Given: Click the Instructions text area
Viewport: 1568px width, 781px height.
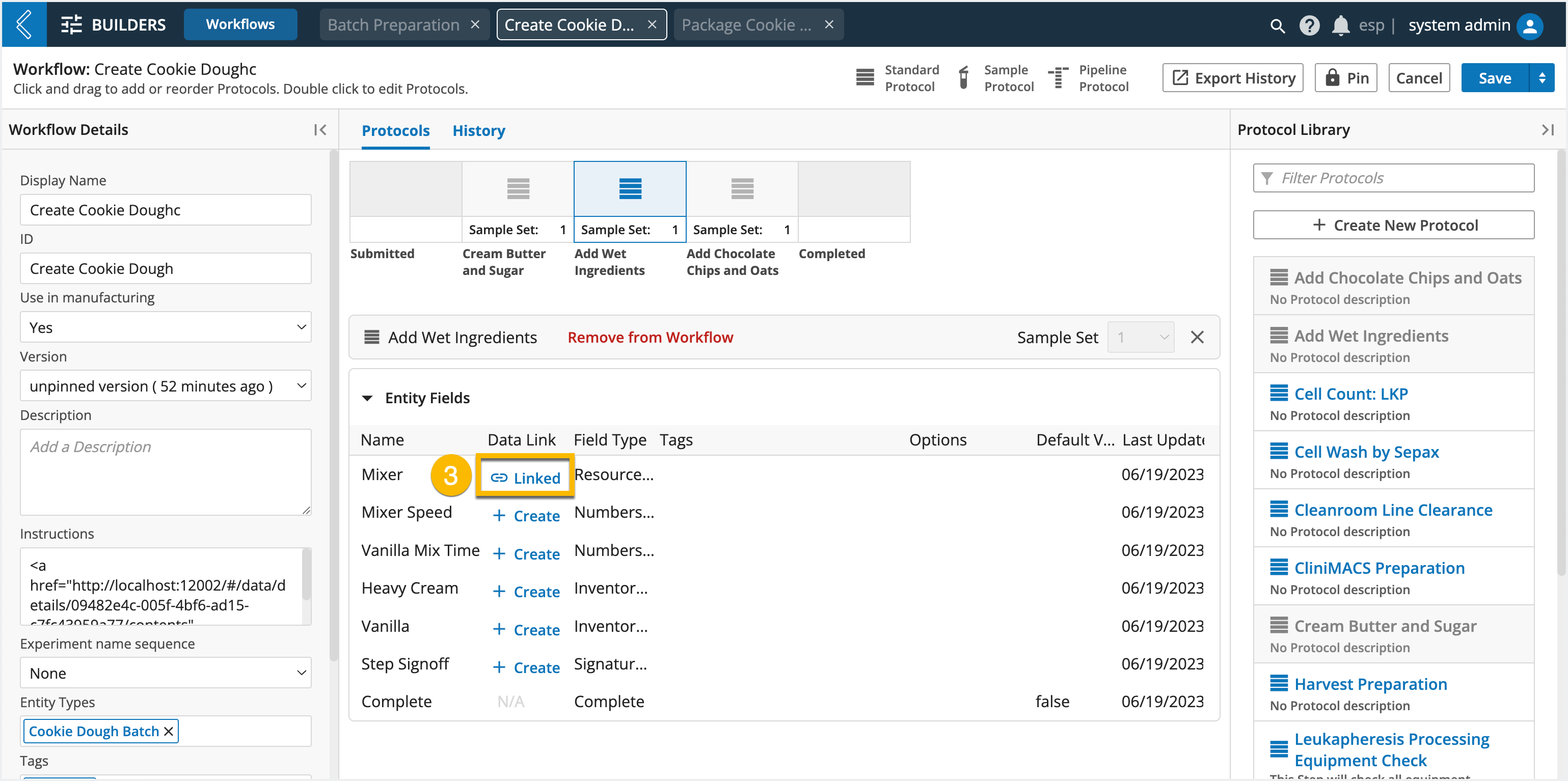Looking at the screenshot, I should click(x=161, y=587).
